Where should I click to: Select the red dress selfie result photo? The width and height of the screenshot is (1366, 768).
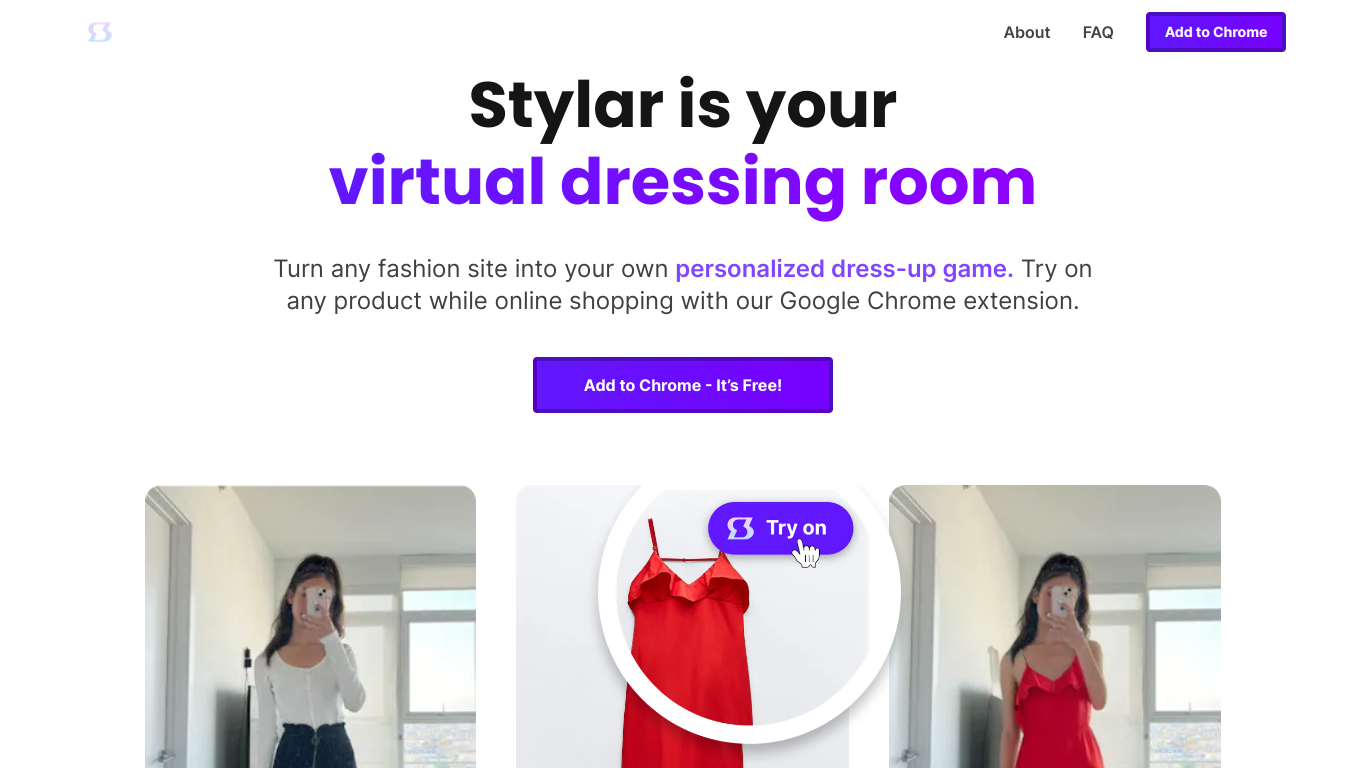click(x=1055, y=627)
